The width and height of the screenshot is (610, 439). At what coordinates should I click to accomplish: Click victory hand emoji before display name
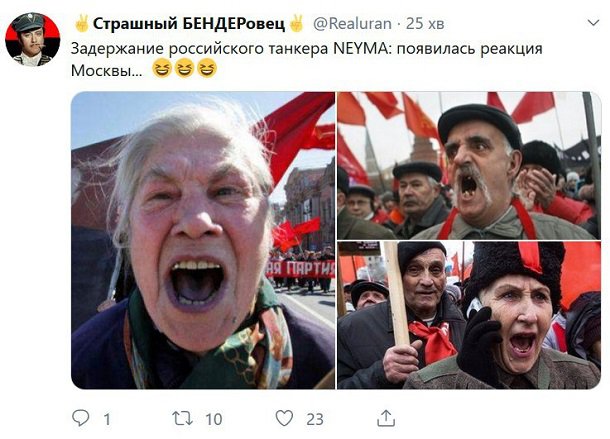82,24
